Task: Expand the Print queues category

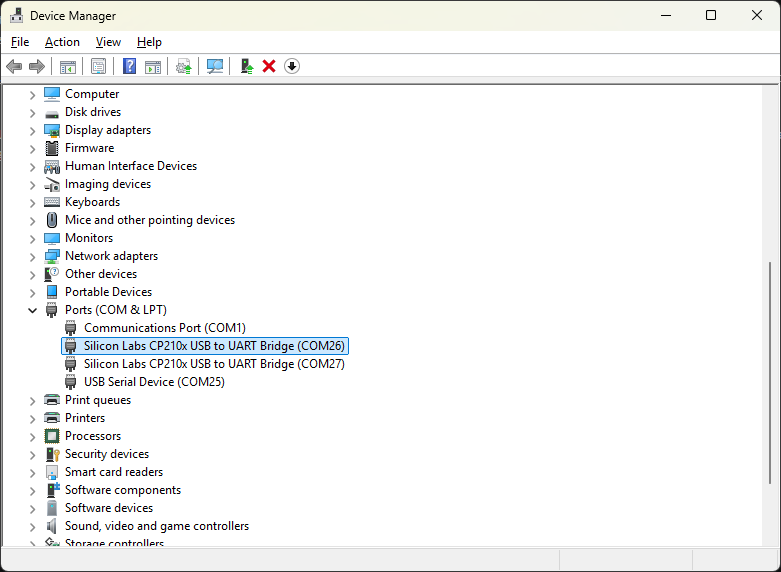Action: point(32,401)
